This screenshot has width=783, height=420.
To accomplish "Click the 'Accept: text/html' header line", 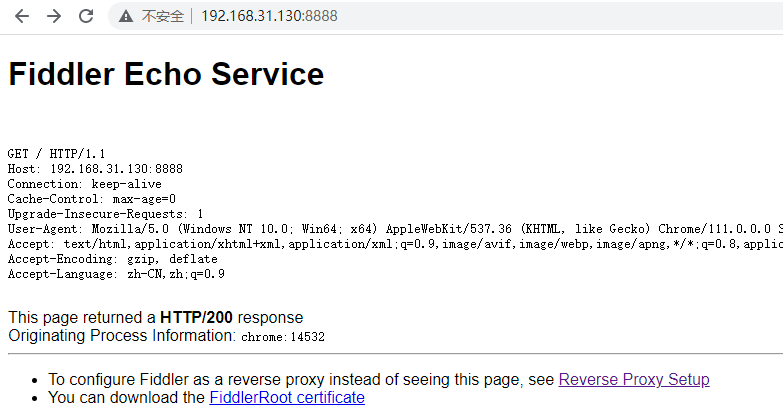I will (x=395, y=244).
